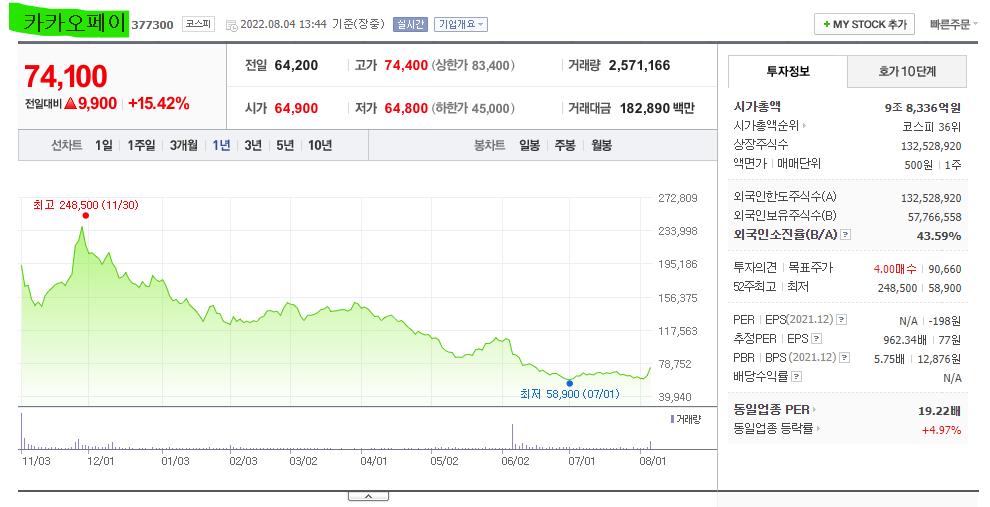Open 동일업종 등락률 link
Screen dimensions: 990x507
(777, 429)
